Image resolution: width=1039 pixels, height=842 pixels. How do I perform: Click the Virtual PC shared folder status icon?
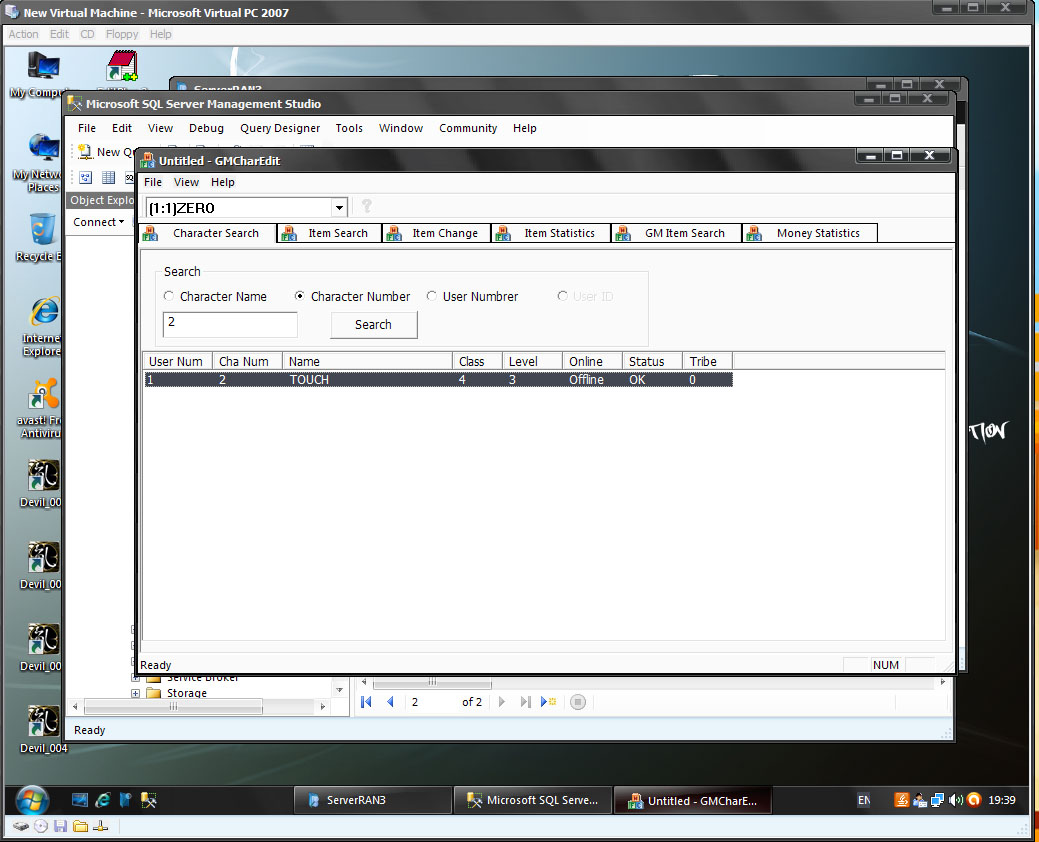[81, 826]
